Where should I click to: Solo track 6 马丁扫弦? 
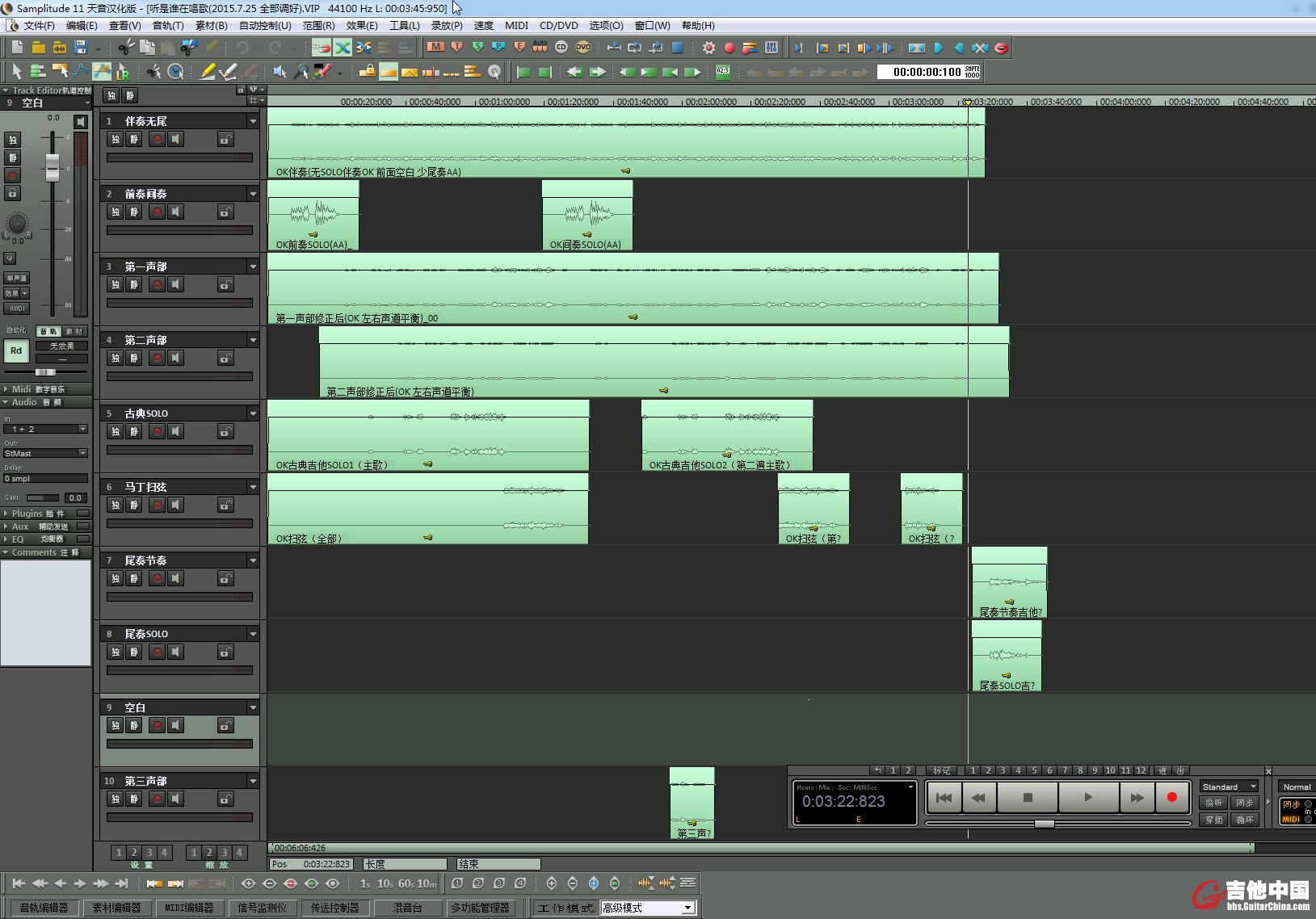tap(116, 505)
